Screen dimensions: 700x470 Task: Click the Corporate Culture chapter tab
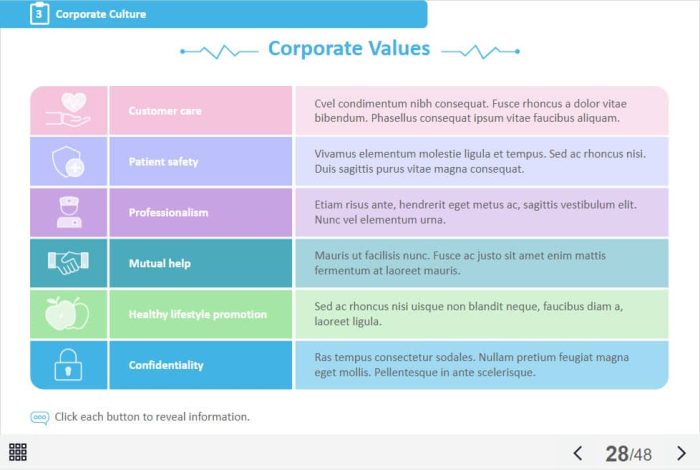pos(100,14)
